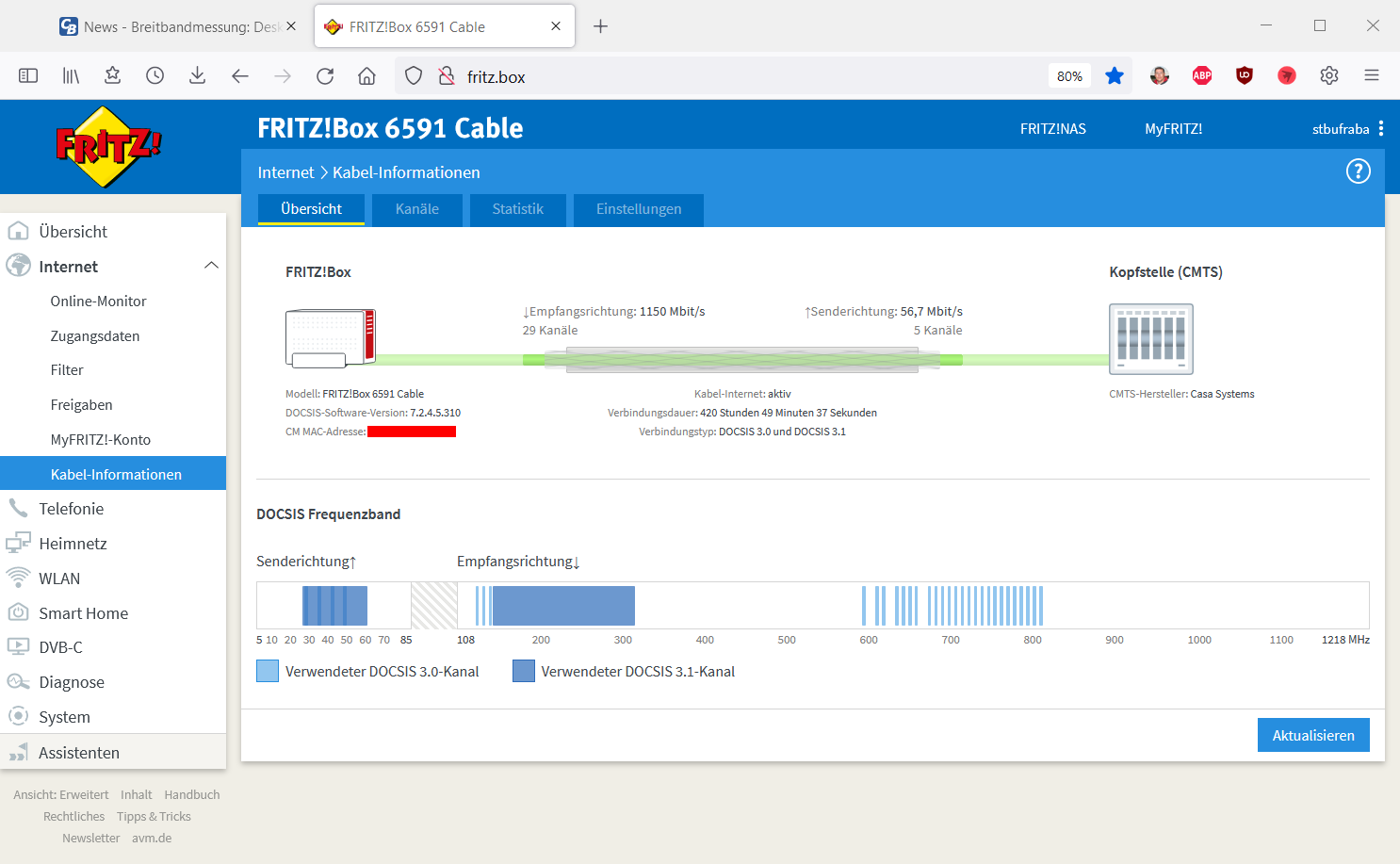Viewport: 1400px width, 864px height.
Task: Open the user menu three-dots icon
Action: (x=1381, y=128)
